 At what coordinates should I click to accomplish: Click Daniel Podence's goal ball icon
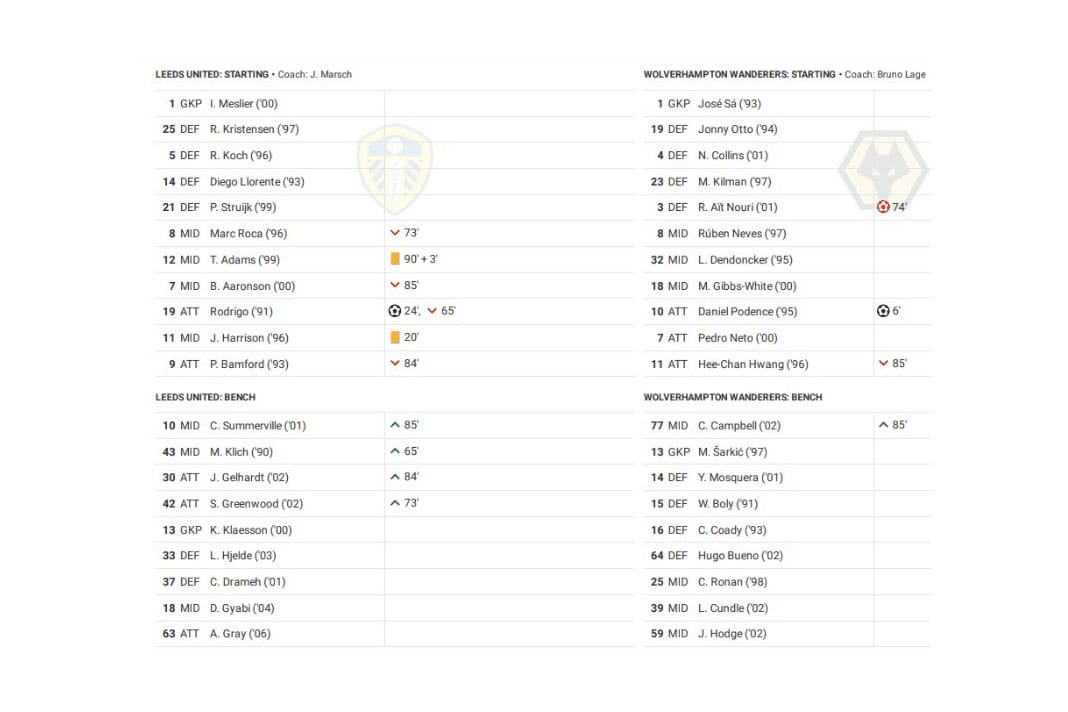[883, 311]
